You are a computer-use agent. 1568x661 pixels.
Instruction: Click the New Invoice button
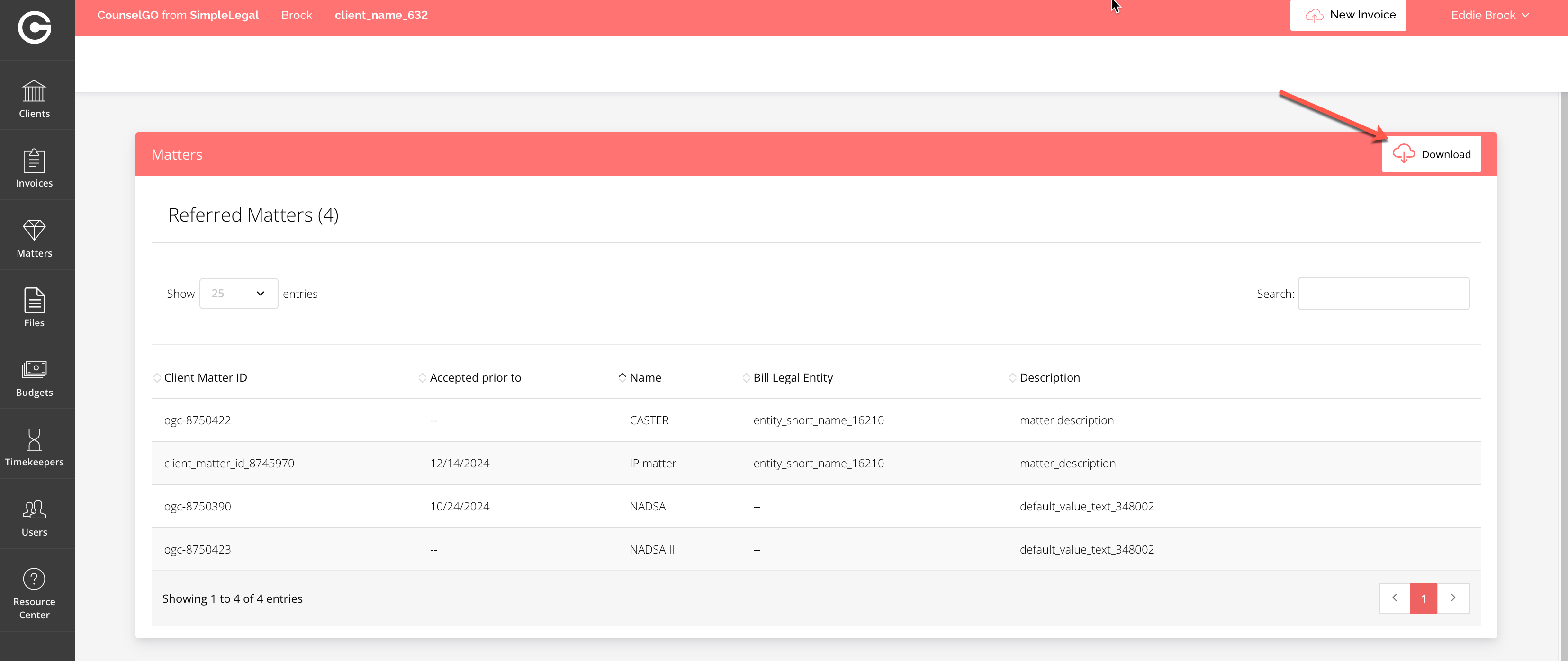(1348, 15)
